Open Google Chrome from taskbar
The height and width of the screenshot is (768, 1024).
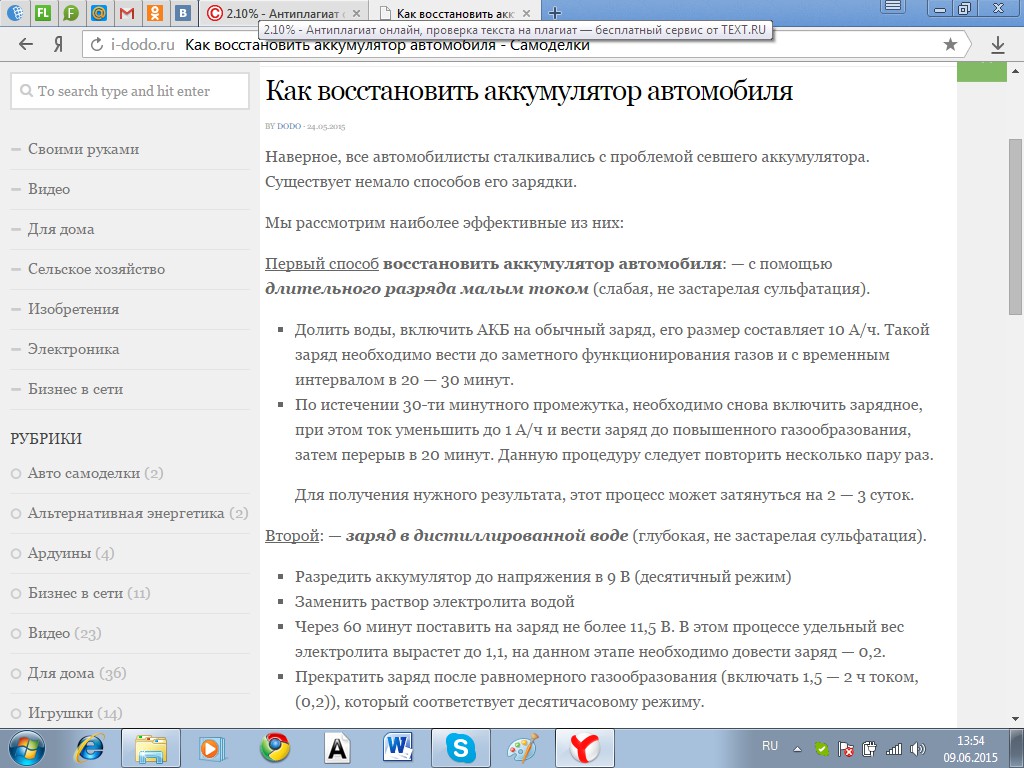tap(275, 748)
